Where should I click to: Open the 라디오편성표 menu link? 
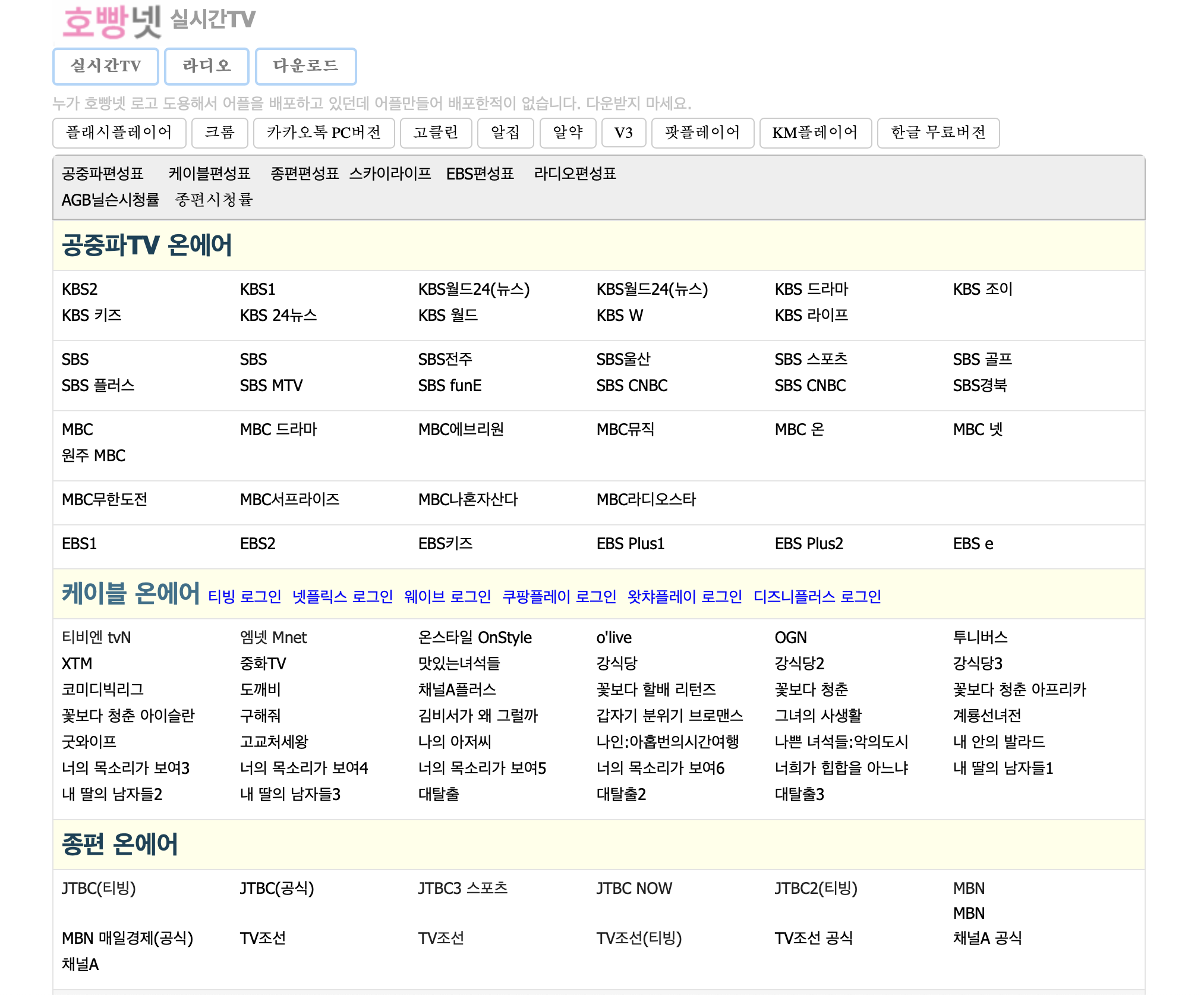click(x=575, y=174)
